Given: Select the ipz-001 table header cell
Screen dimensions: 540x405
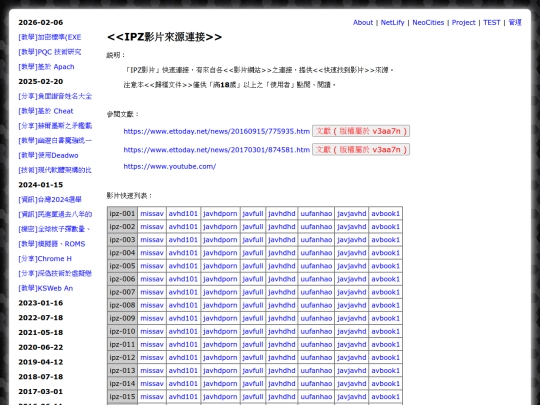Looking at the screenshot, I should 122,214.
